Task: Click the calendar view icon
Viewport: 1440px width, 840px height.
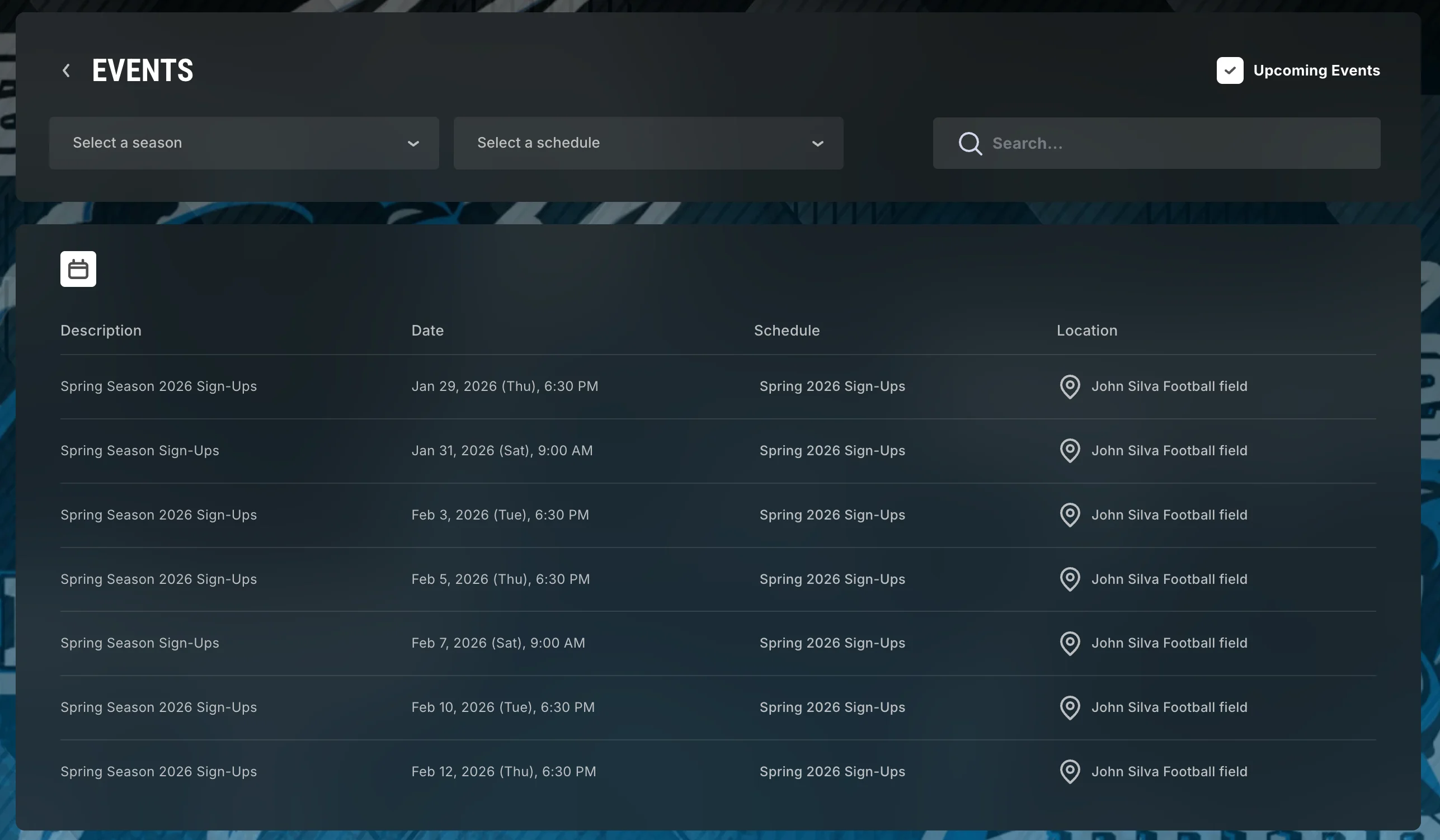Action: [x=78, y=268]
